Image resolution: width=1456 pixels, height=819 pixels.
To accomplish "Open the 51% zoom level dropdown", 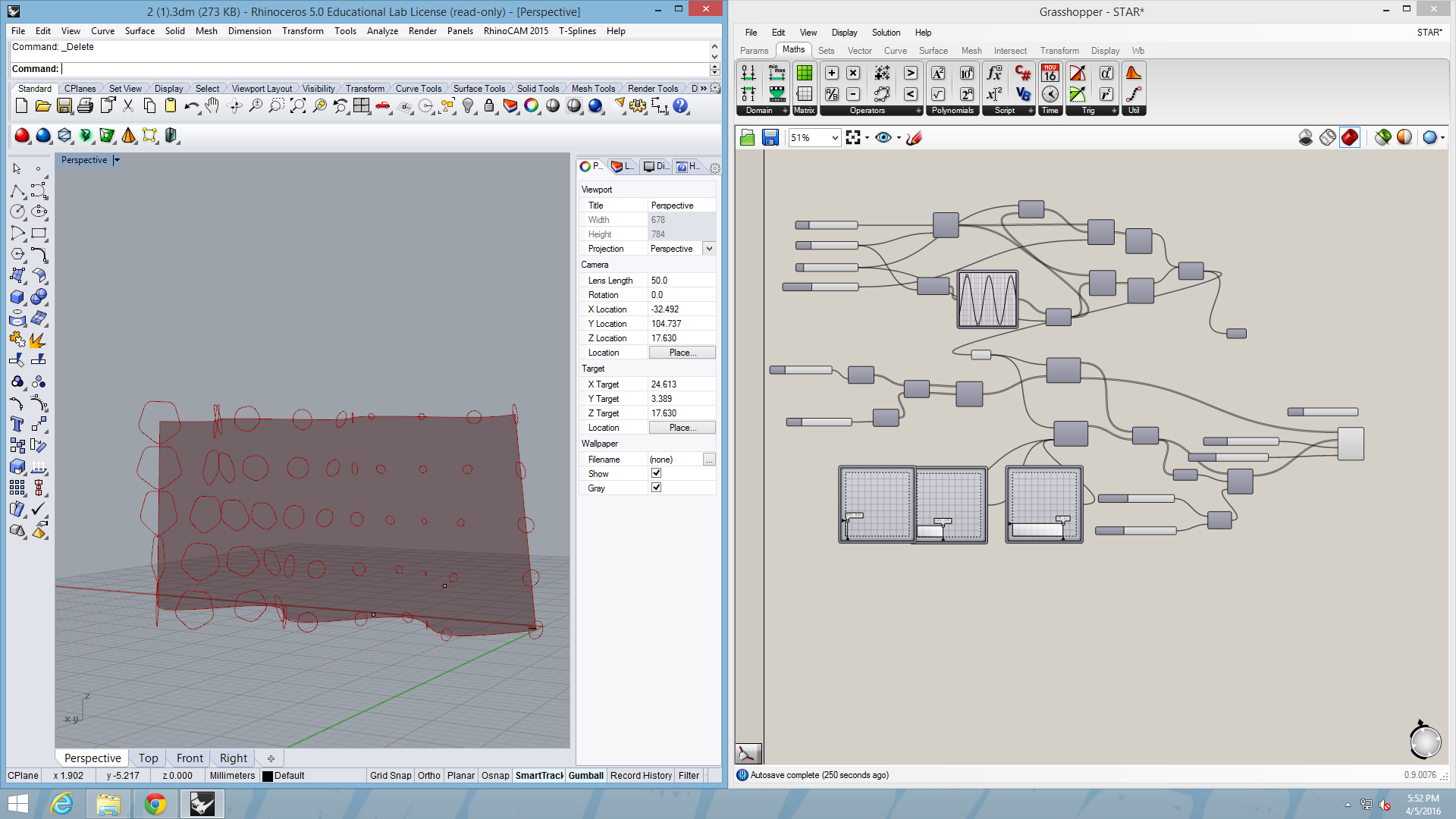I will click(835, 137).
